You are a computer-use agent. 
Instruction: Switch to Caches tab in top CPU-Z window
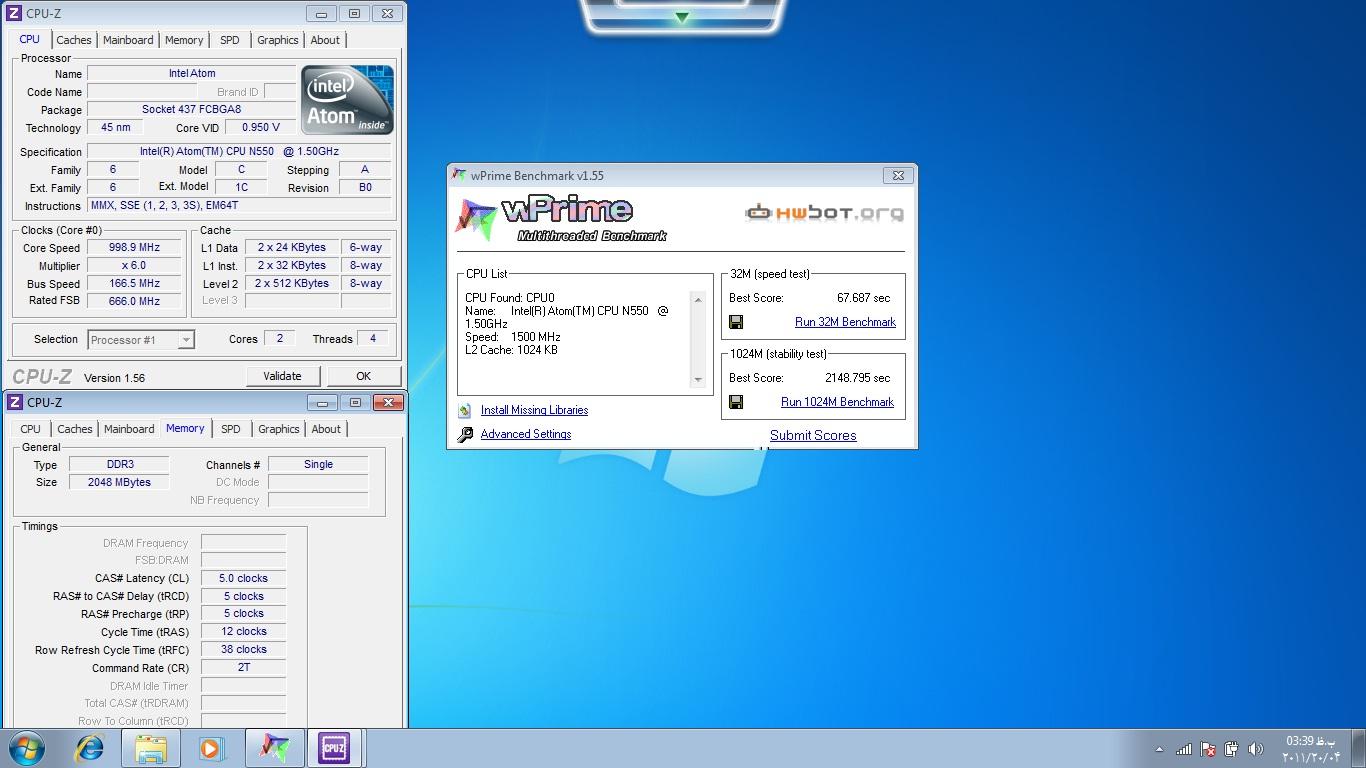coord(74,40)
